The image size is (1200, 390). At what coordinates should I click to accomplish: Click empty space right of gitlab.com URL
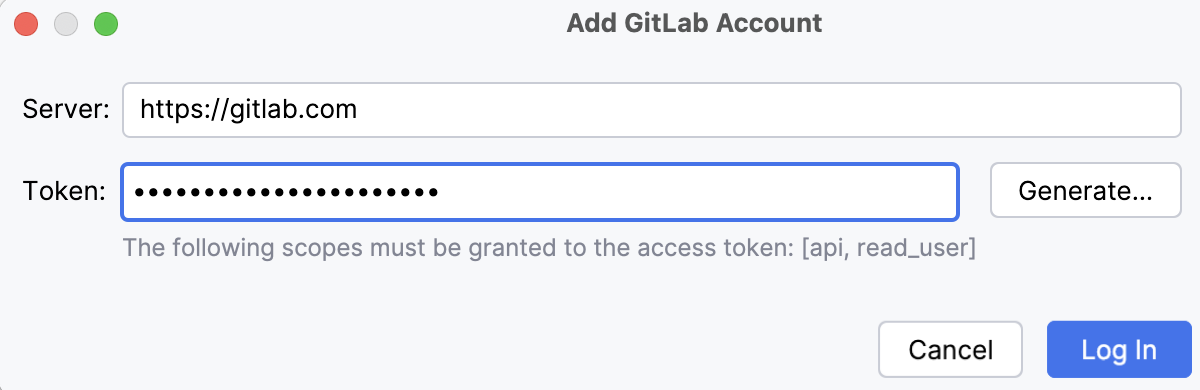769,109
